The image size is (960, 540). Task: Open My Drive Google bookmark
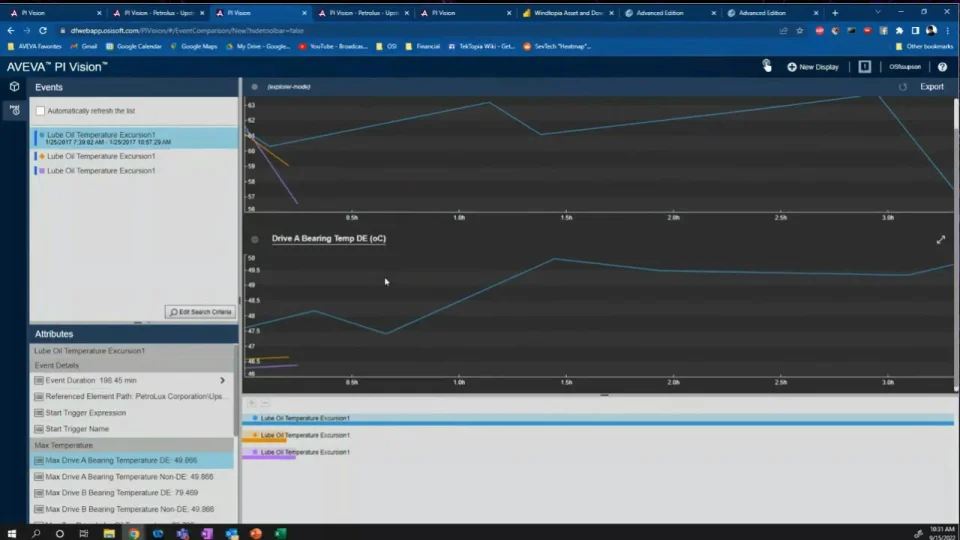pos(258,46)
